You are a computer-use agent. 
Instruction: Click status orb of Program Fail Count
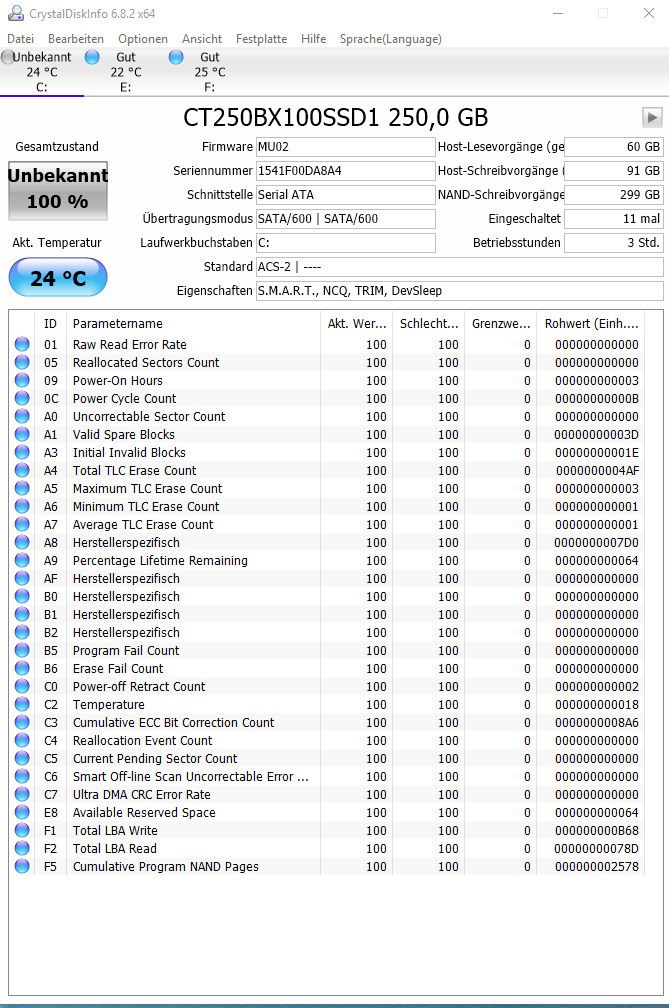[x=22, y=650]
